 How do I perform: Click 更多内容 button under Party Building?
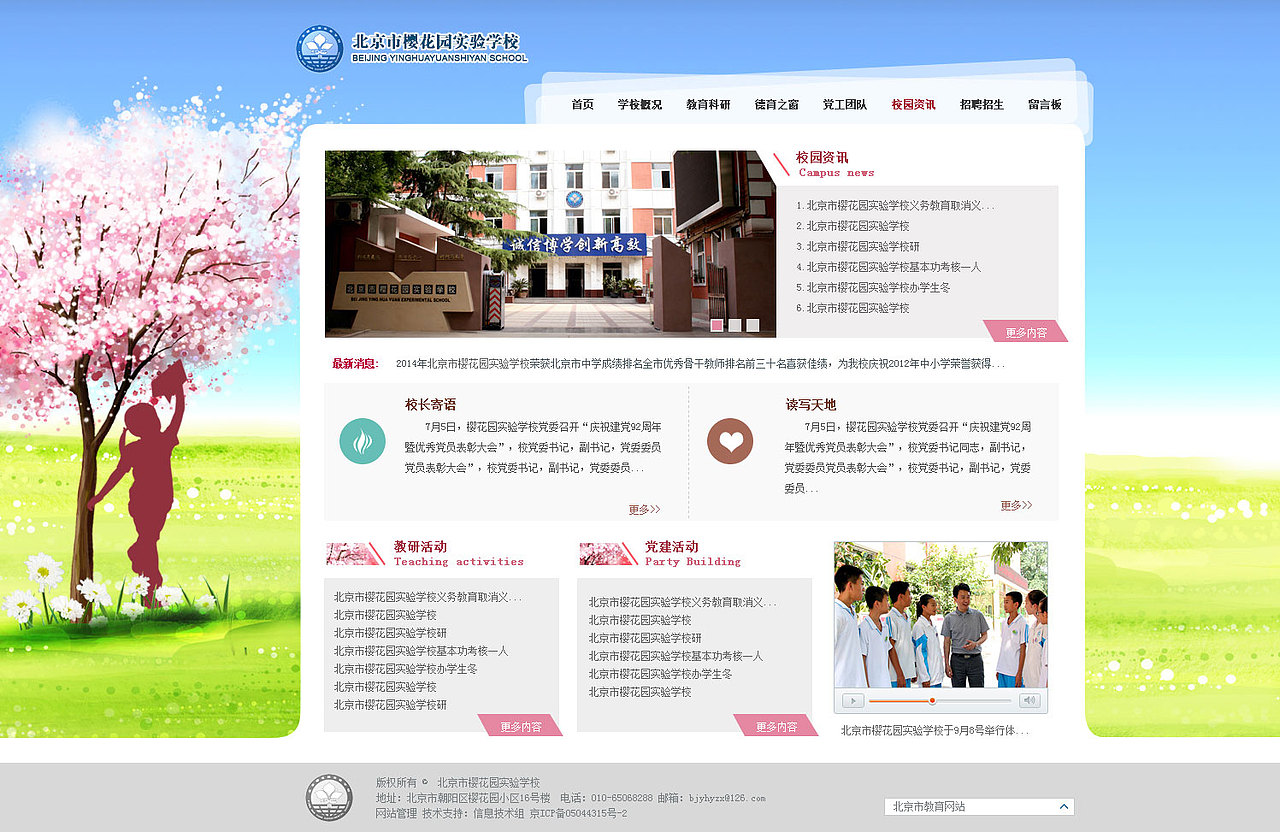(776, 726)
